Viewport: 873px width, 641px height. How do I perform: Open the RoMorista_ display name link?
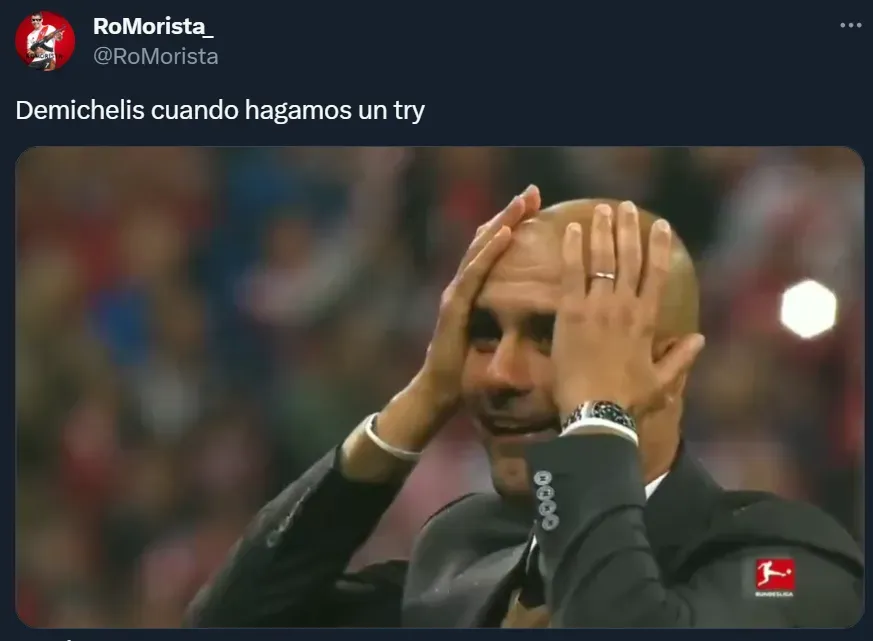click(x=153, y=26)
